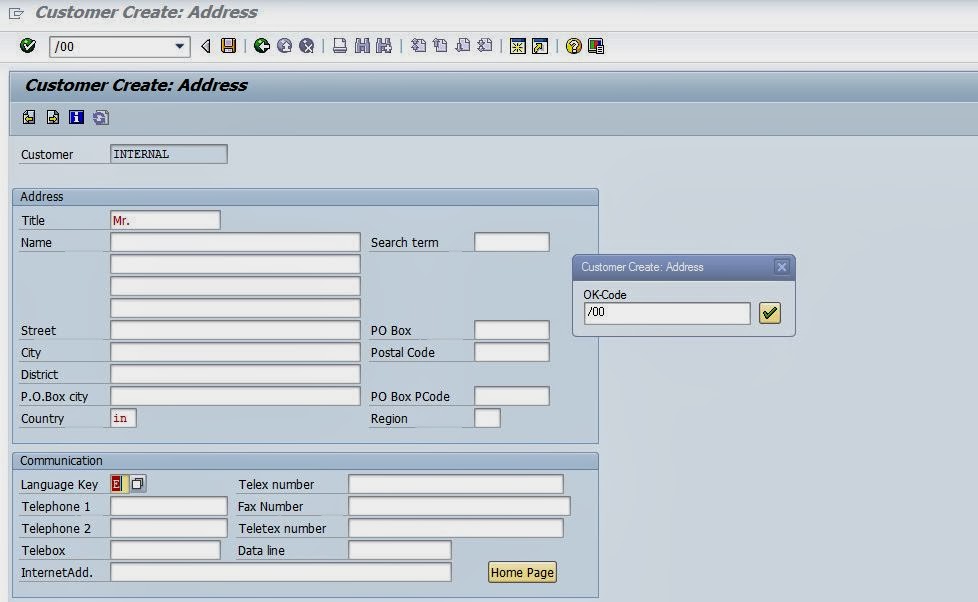Image resolution: width=978 pixels, height=602 pixels.
Task: Click into the Street field
Action: [x=235, y=330]
